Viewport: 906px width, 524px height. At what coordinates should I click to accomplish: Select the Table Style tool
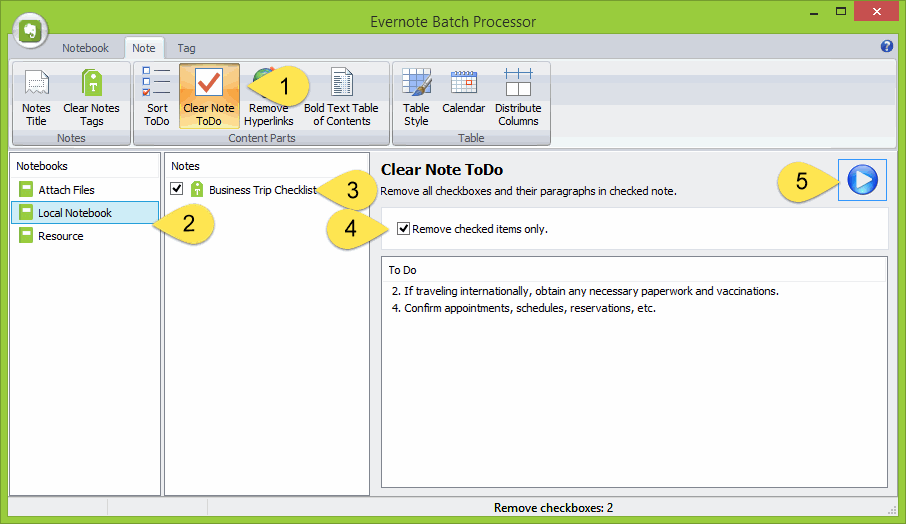(x=416, y=97)
